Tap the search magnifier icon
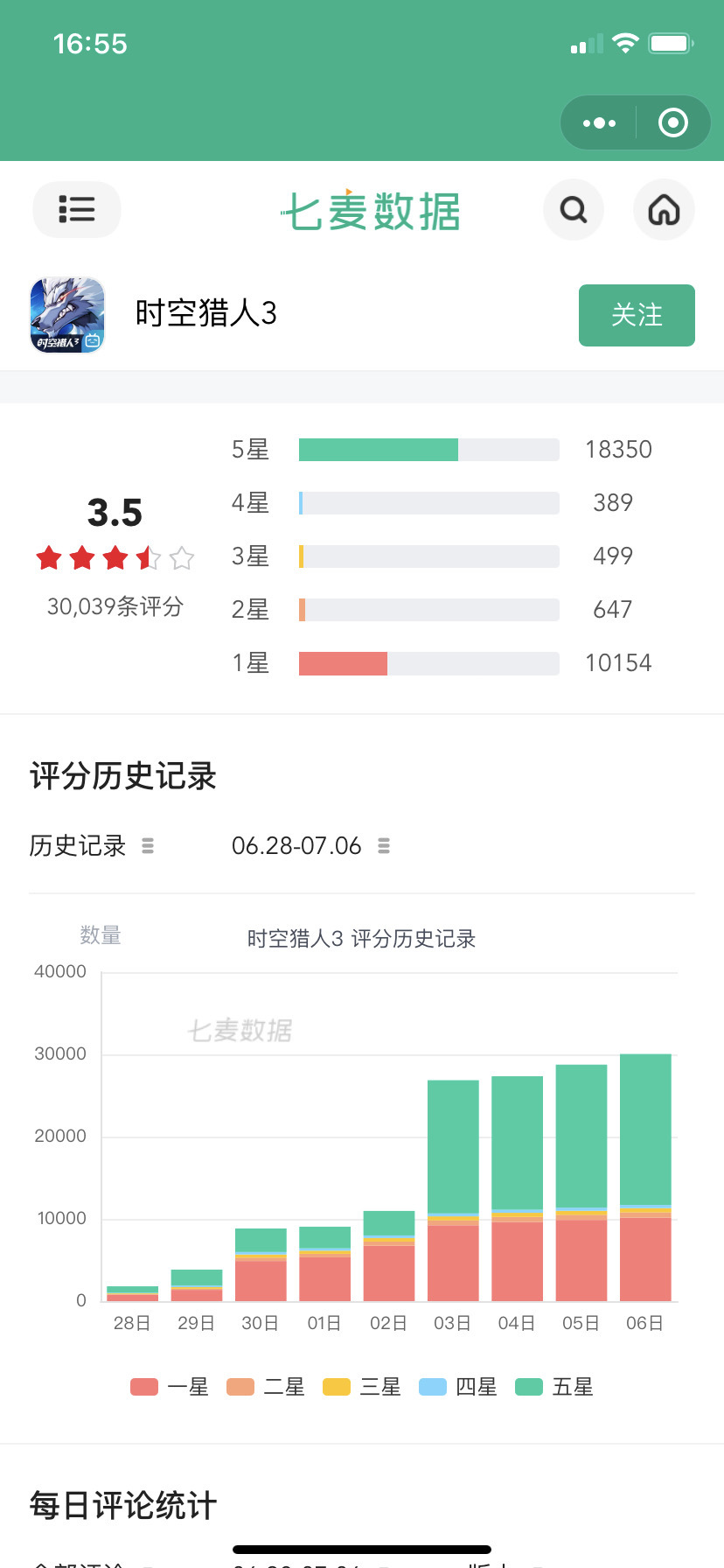Image resolution: width=724 pixels, height=1568 pixels. point(574,210)
